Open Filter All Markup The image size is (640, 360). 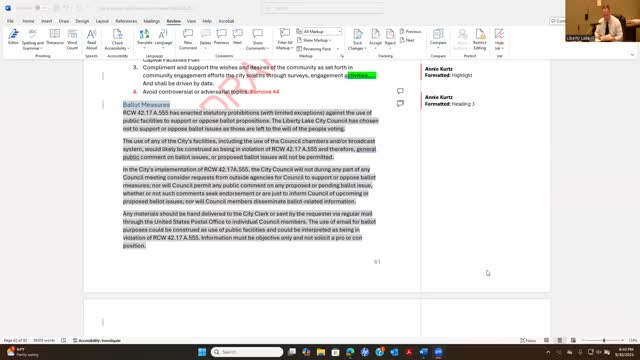[x=284, y=39]
